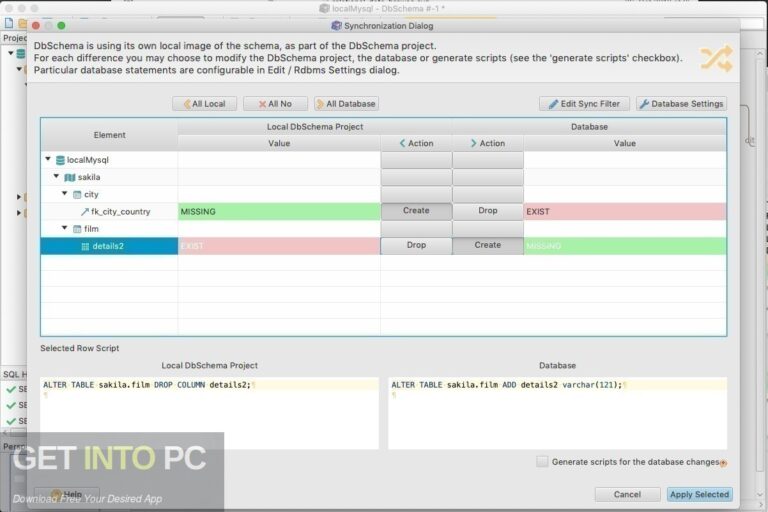The height and width of the screenshot is (512, 768).
Task: Click Drop action for details2 row
Action: tap(416, 245)
